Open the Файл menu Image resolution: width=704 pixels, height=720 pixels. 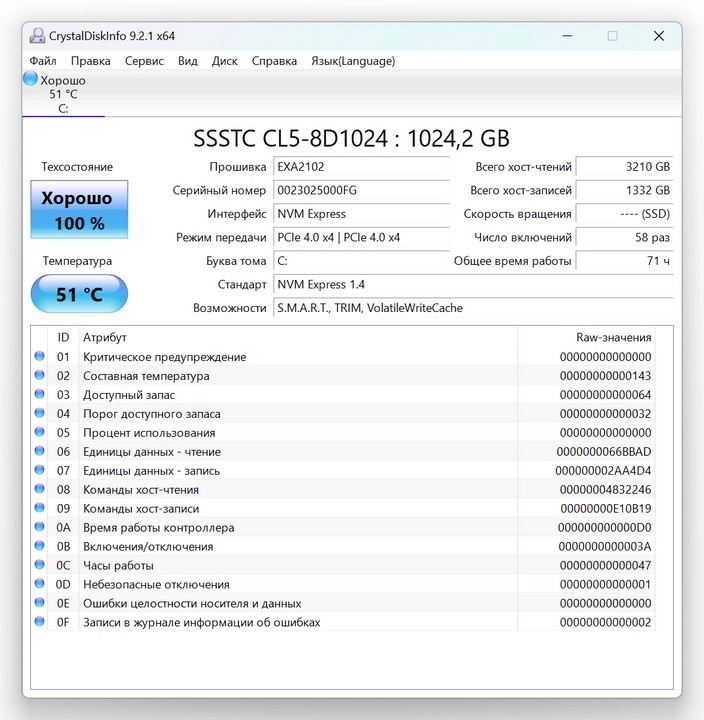click(43, 61)
